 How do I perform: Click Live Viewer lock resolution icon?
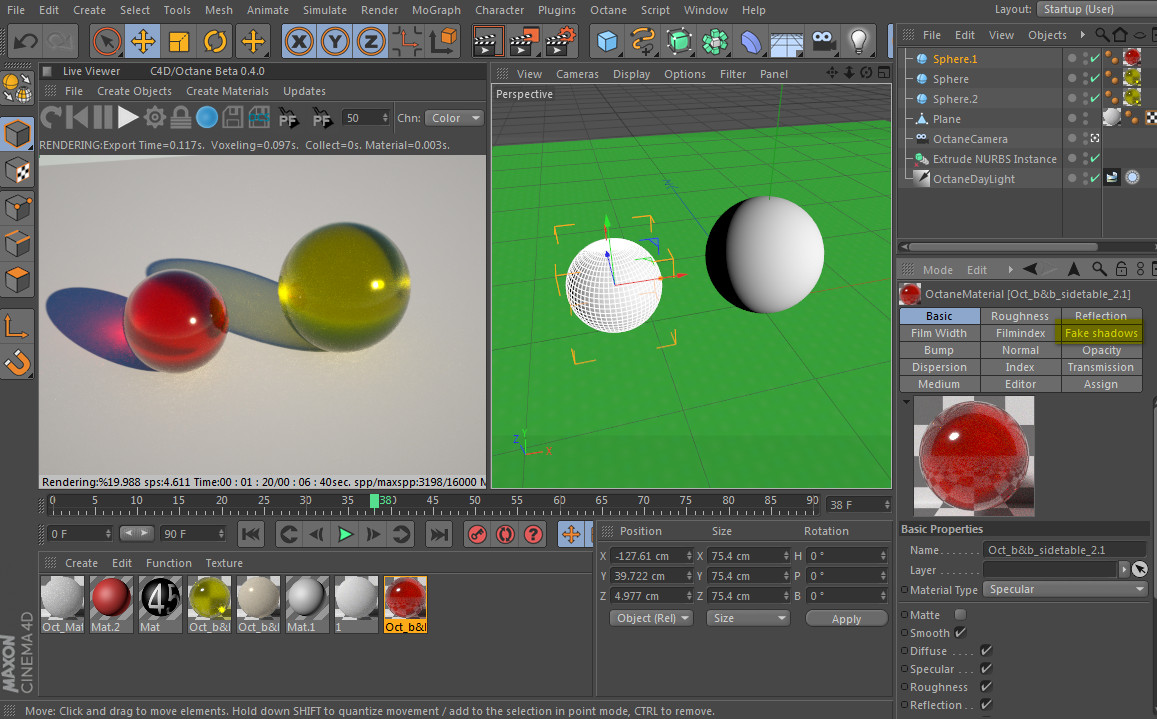pyautogui.click(x=180, y=117)
